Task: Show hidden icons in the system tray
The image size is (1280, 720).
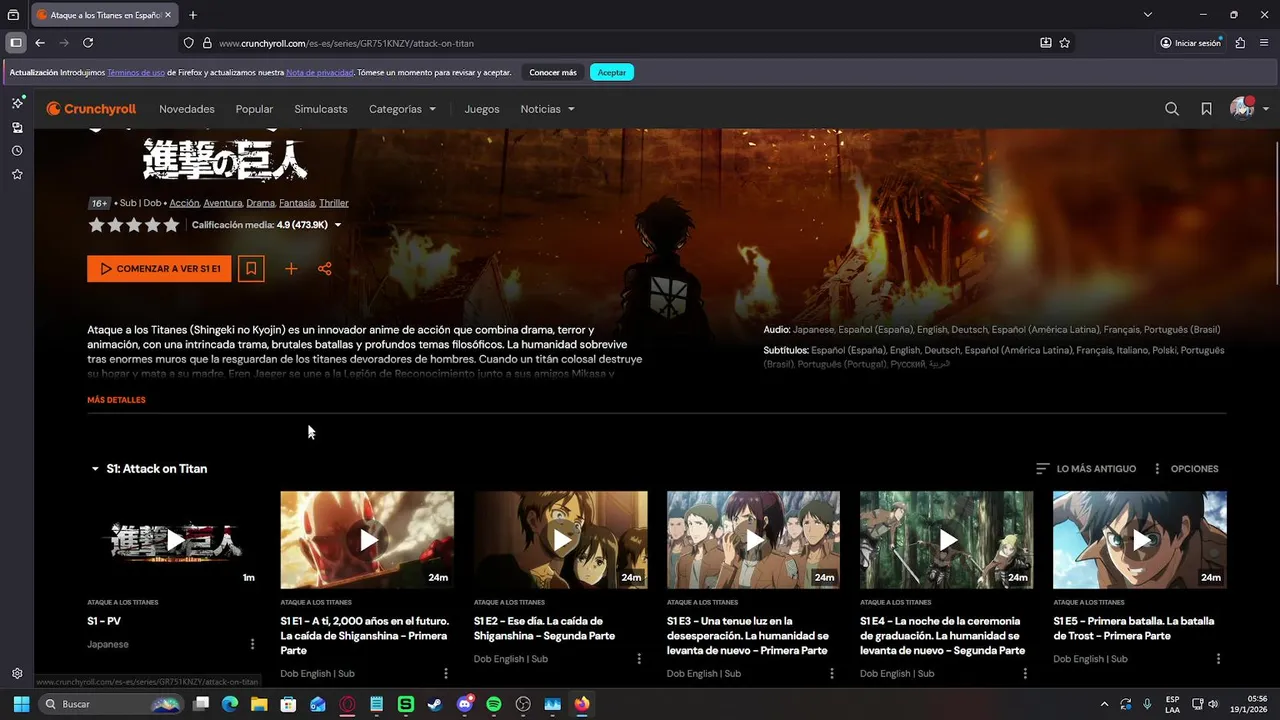Action: (x=1104, y=704)
